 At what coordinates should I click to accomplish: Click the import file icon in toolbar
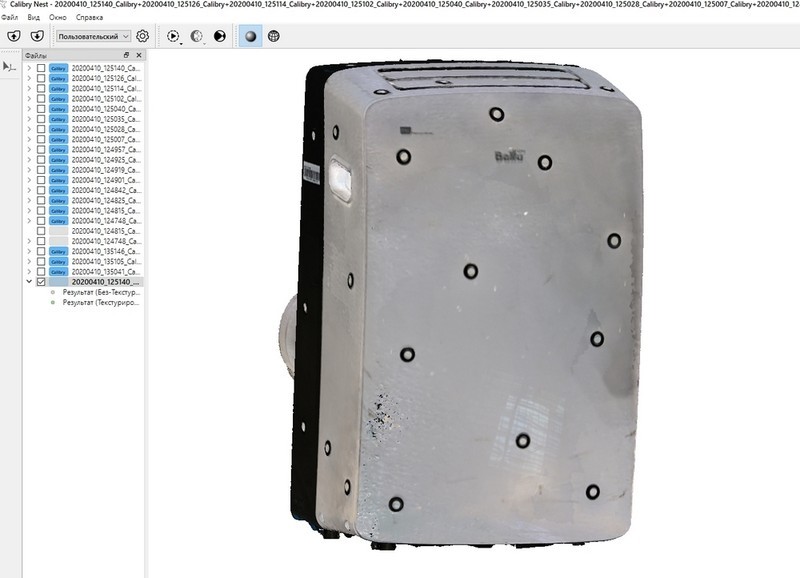[x=14, y=36]
